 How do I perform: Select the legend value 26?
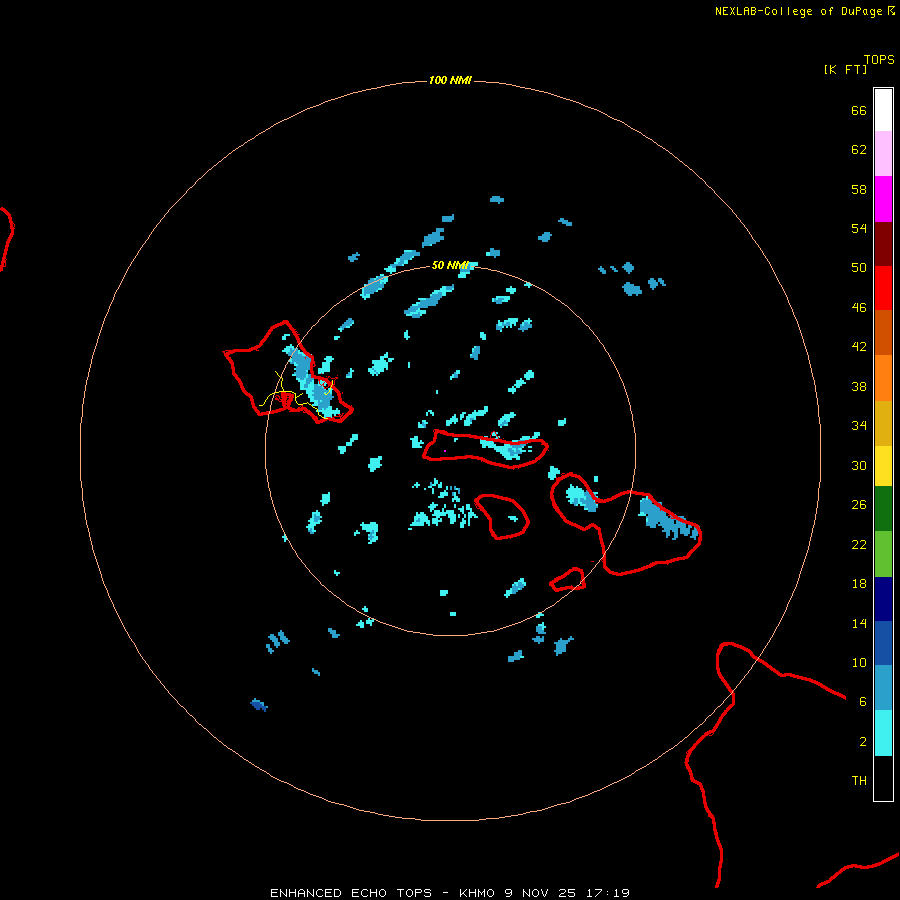coord(859,505)
